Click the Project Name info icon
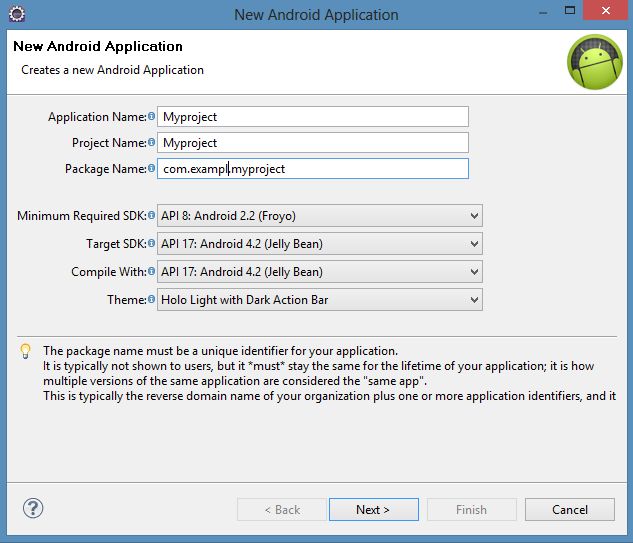The image size is (633, 543). (x=152, y=143)
